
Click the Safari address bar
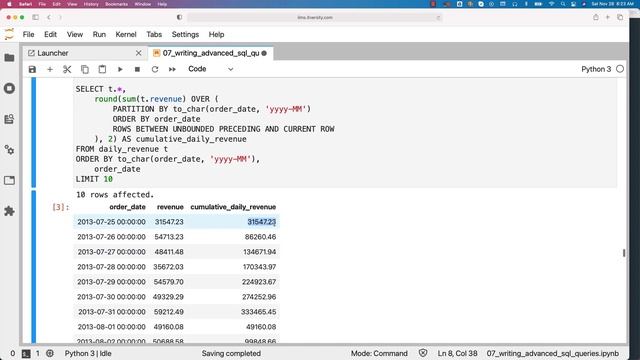coord(315,18)
